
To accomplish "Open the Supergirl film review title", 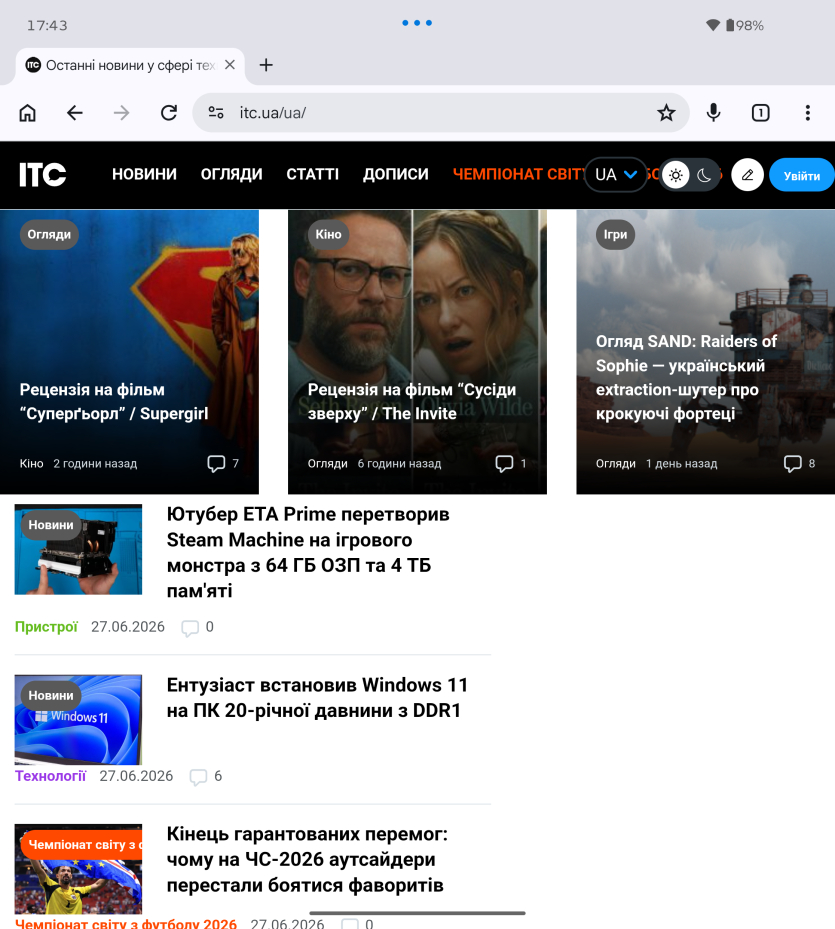I will click(x=114, y=401).
